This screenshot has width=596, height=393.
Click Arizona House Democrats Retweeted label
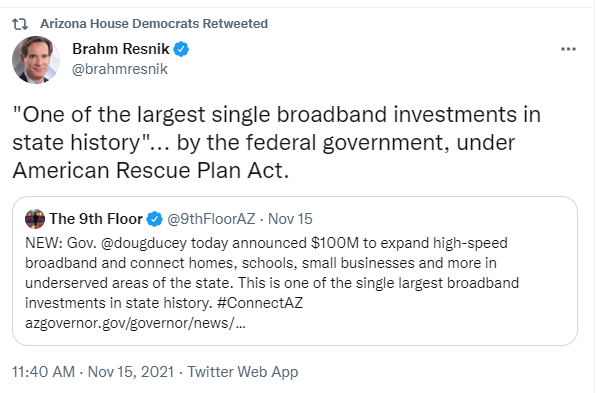click(x=154, y=24)
